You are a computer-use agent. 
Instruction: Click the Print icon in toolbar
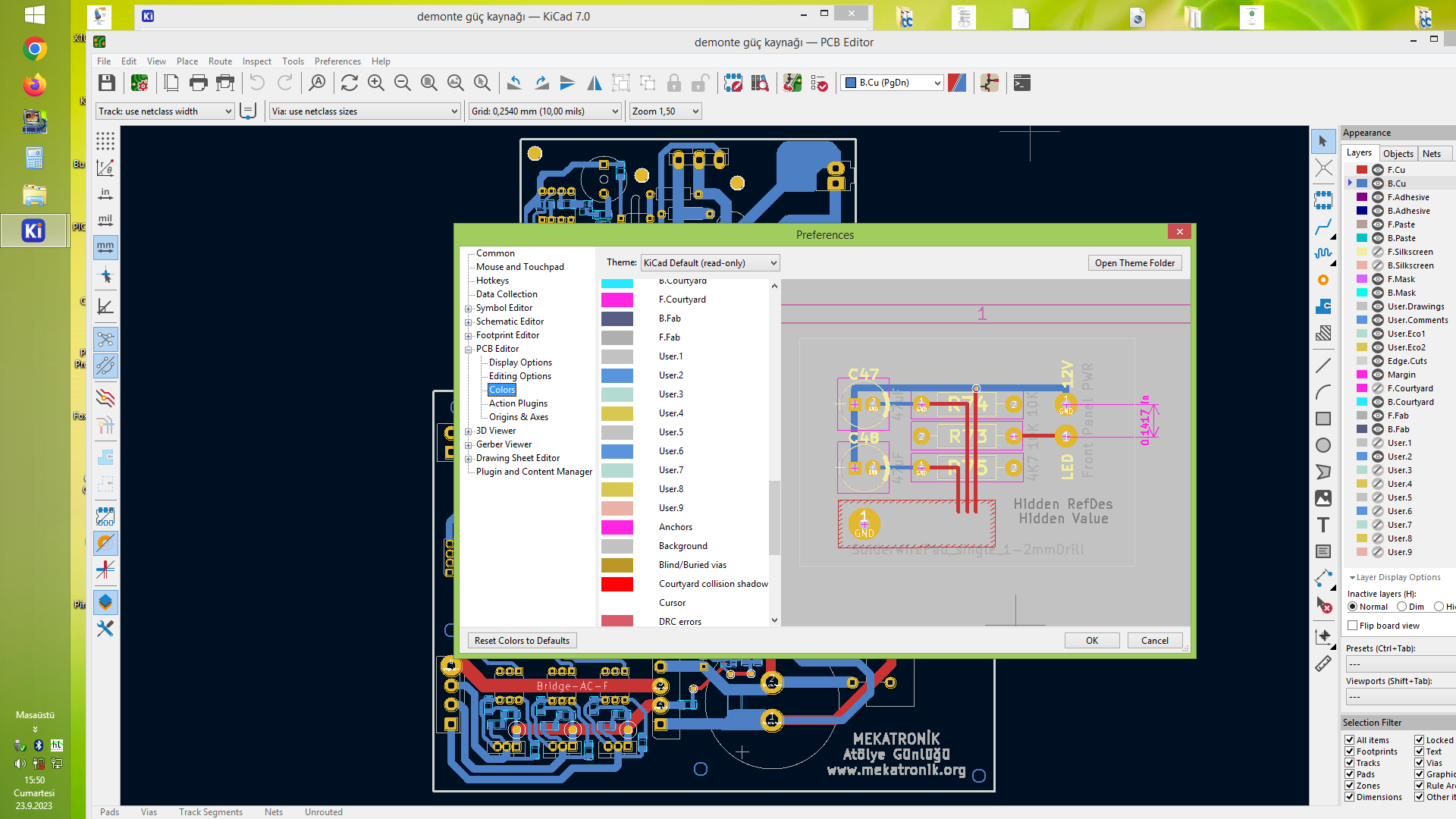(199, 83)
